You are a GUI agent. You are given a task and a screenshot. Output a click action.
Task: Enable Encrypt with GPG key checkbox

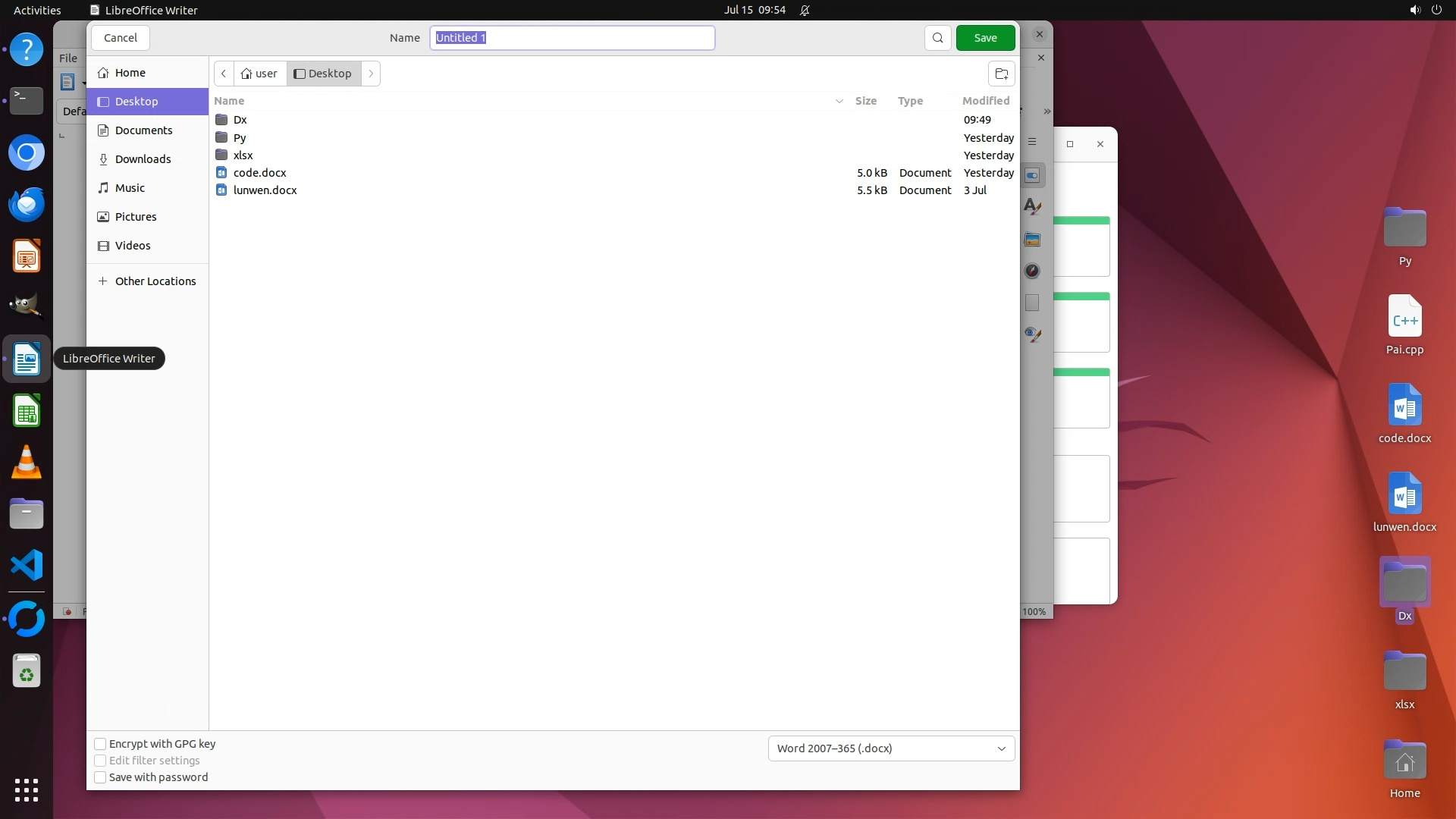tap(100, 744)
